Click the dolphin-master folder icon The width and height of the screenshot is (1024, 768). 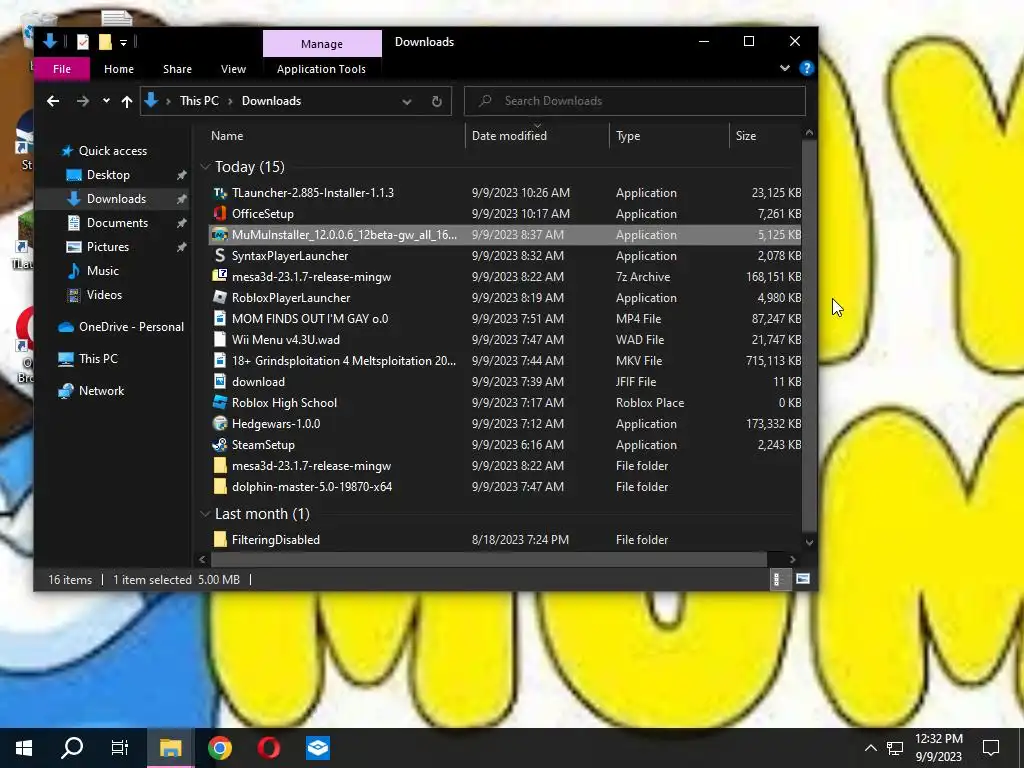[x=220, y=487]
